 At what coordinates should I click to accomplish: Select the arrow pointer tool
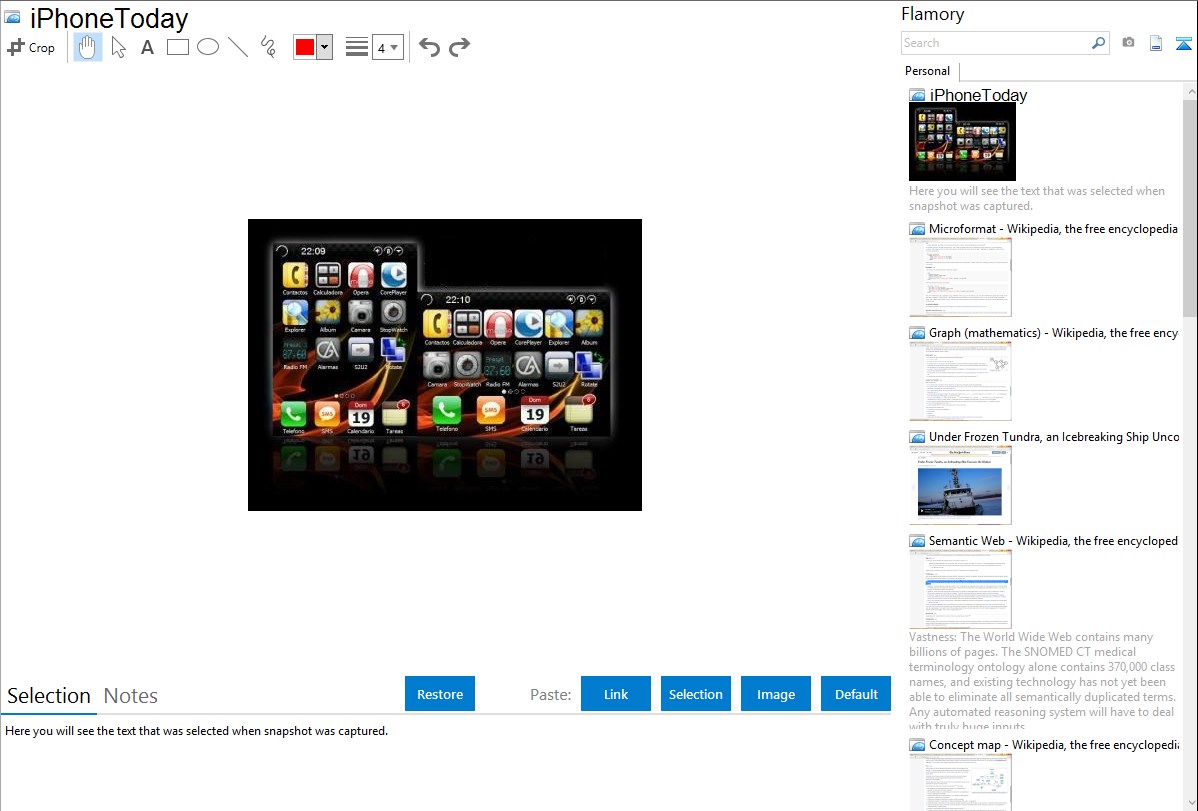tap(118, 47)
